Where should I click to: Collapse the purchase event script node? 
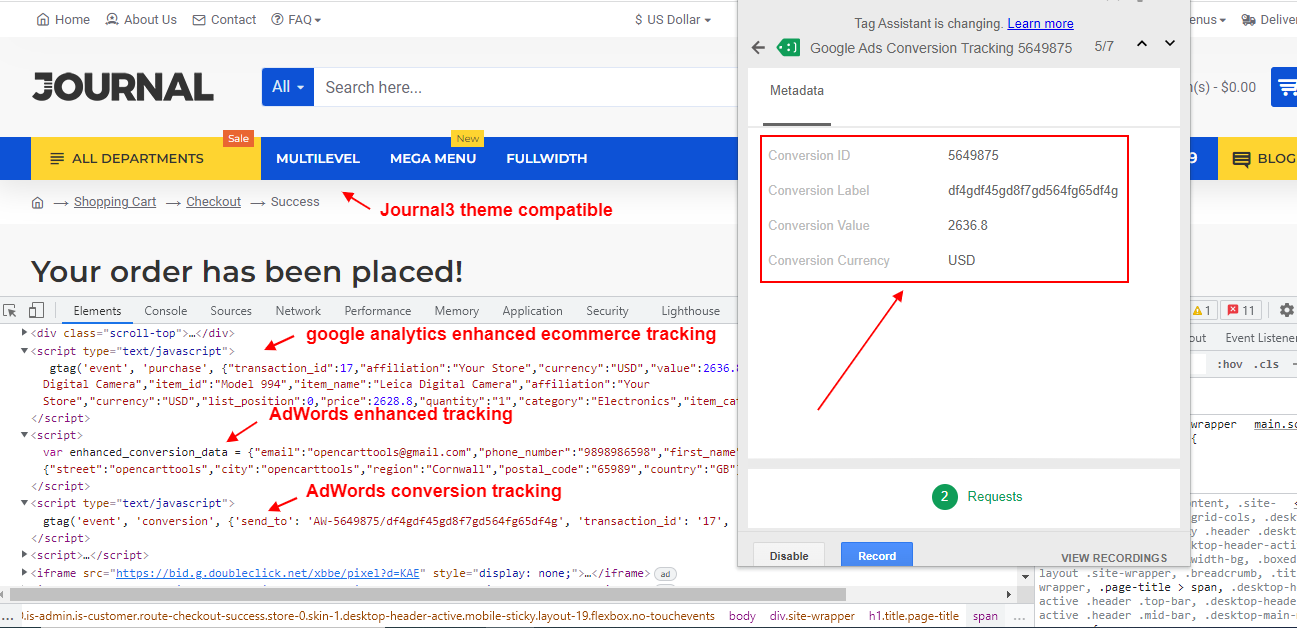[x=25, y=351]
